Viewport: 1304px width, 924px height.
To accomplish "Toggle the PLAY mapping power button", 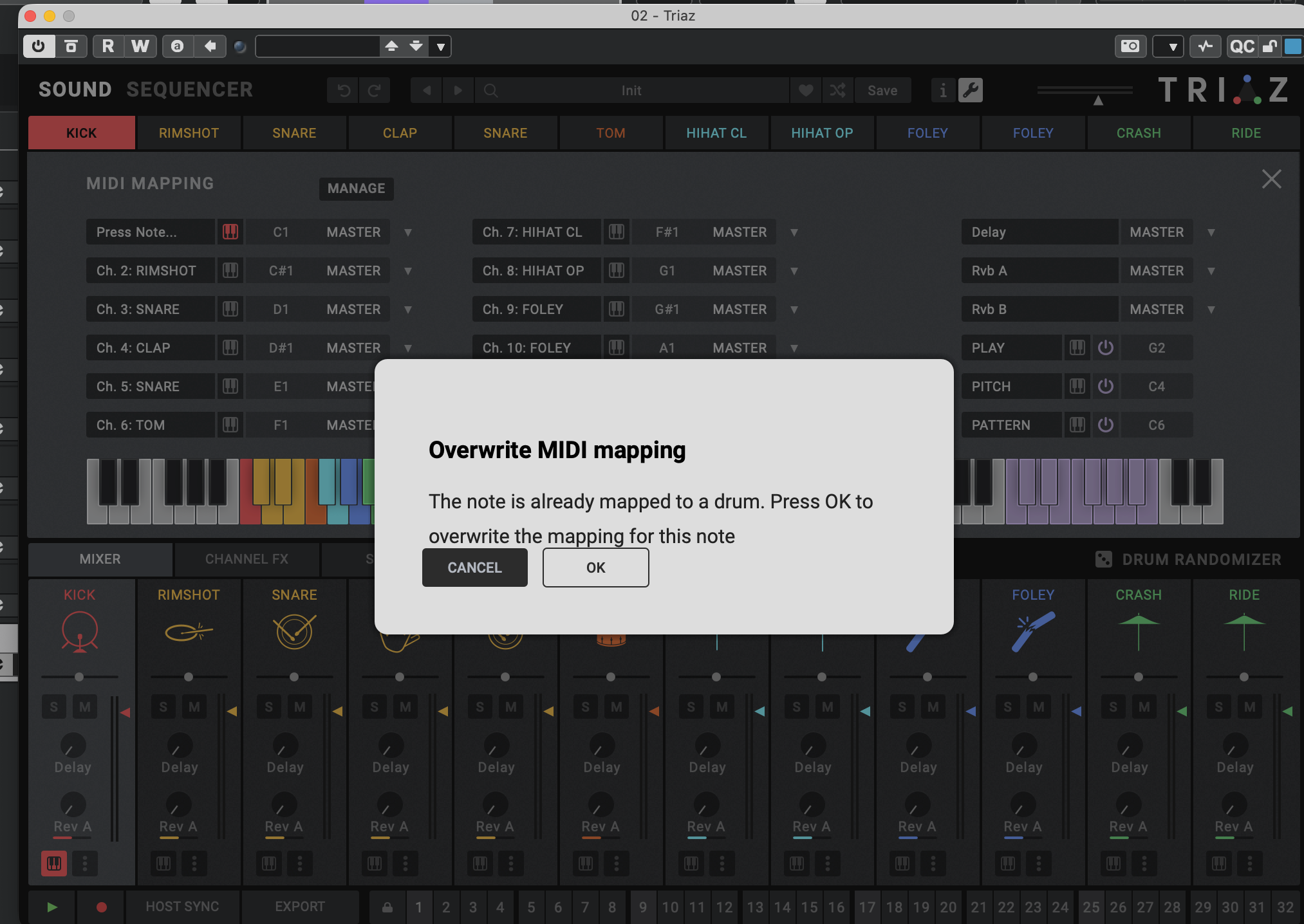I will click(x=1106, y=347).
